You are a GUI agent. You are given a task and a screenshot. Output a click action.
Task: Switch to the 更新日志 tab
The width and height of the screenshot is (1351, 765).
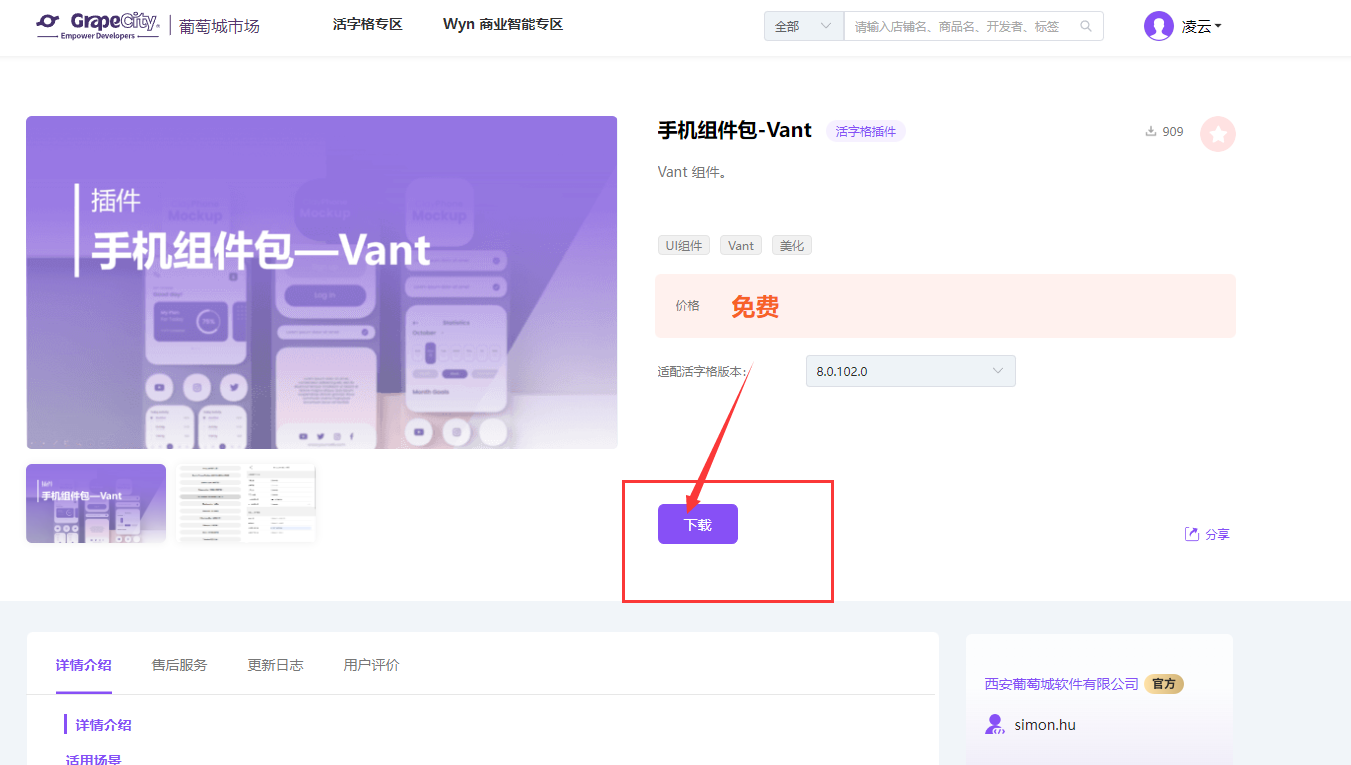tap(276, 665)
